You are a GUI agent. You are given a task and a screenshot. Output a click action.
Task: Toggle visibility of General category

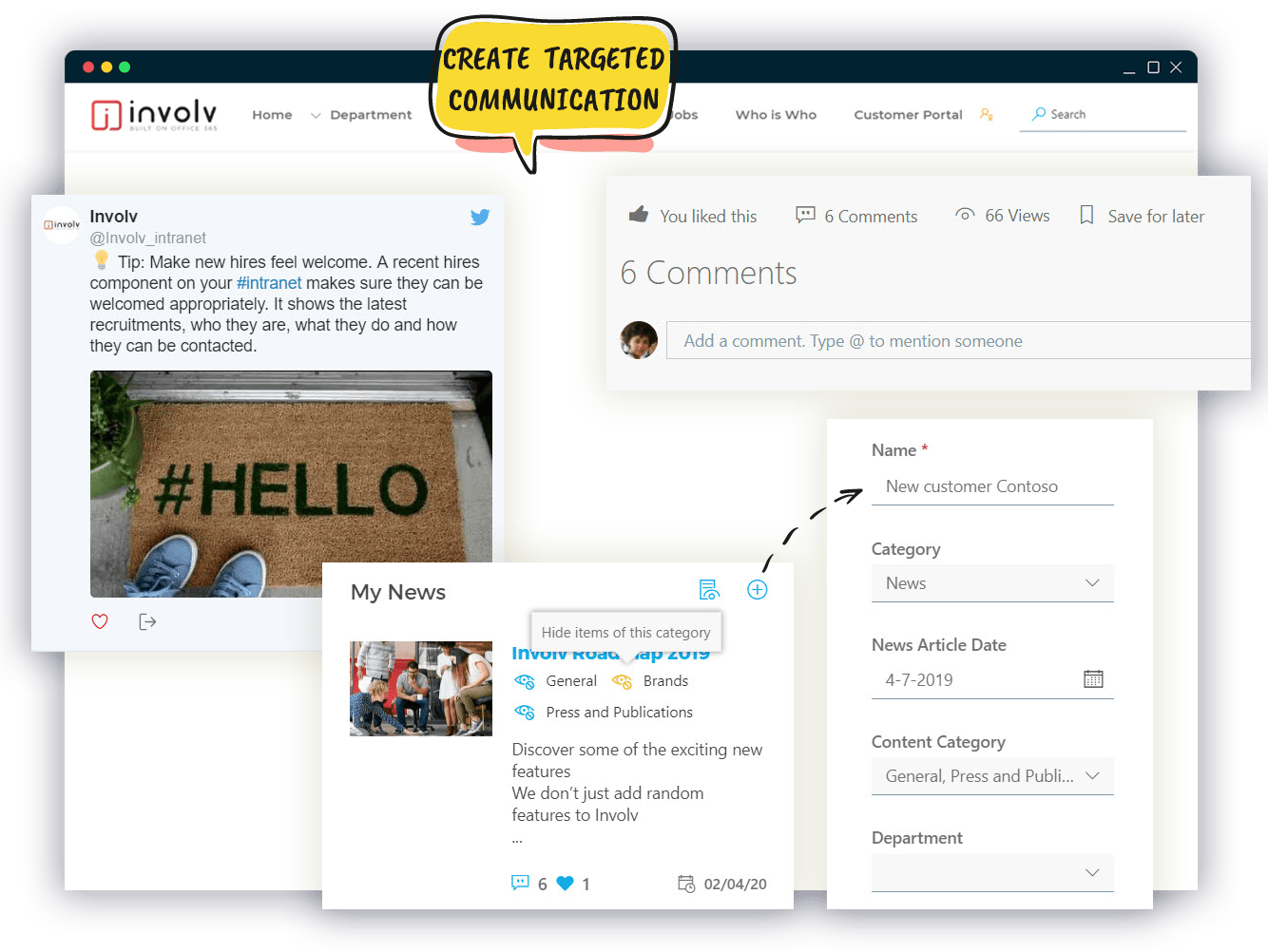(x=524, y=681)
